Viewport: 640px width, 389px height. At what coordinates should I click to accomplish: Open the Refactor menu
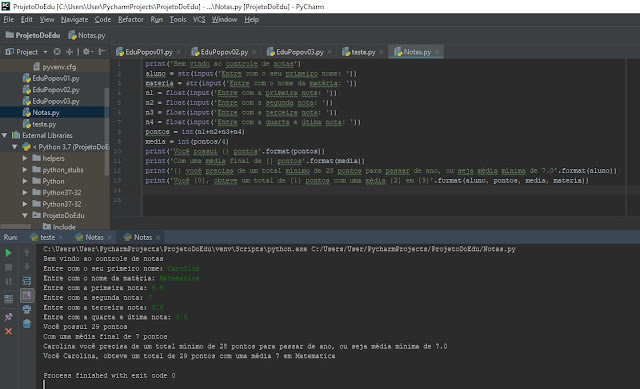click(131, 20)
